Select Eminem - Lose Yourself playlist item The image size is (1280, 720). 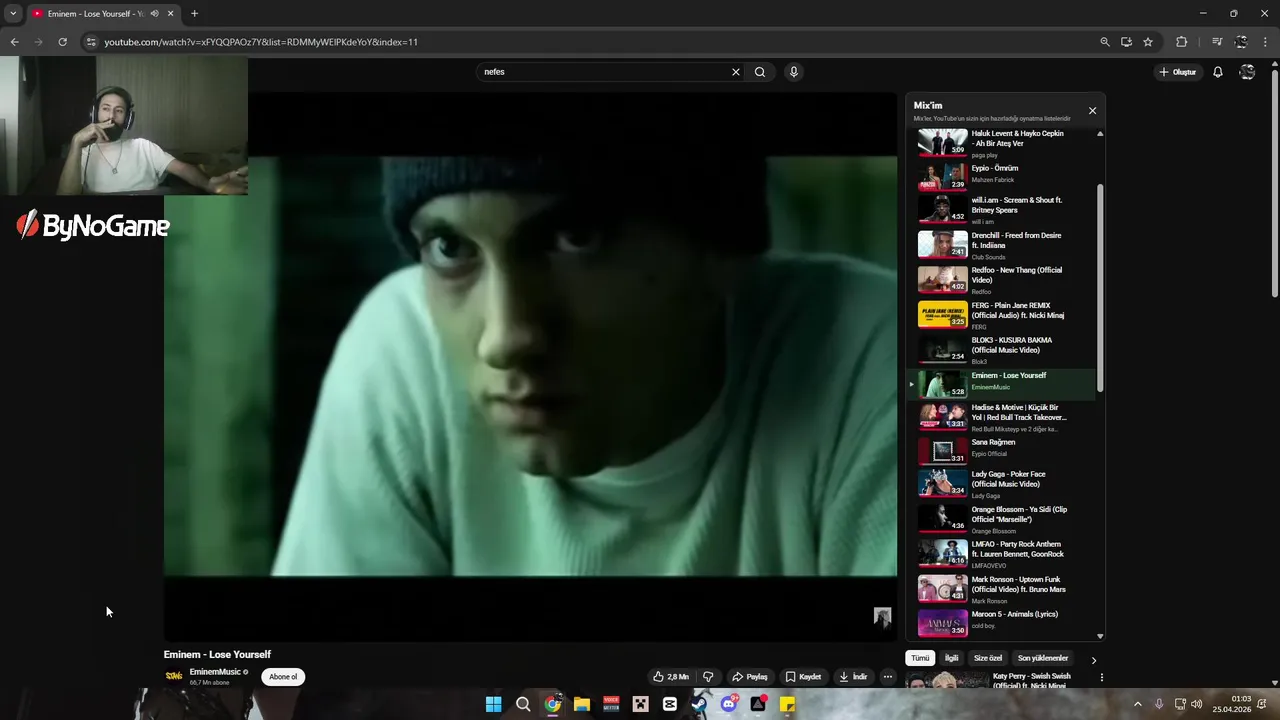1001,384
